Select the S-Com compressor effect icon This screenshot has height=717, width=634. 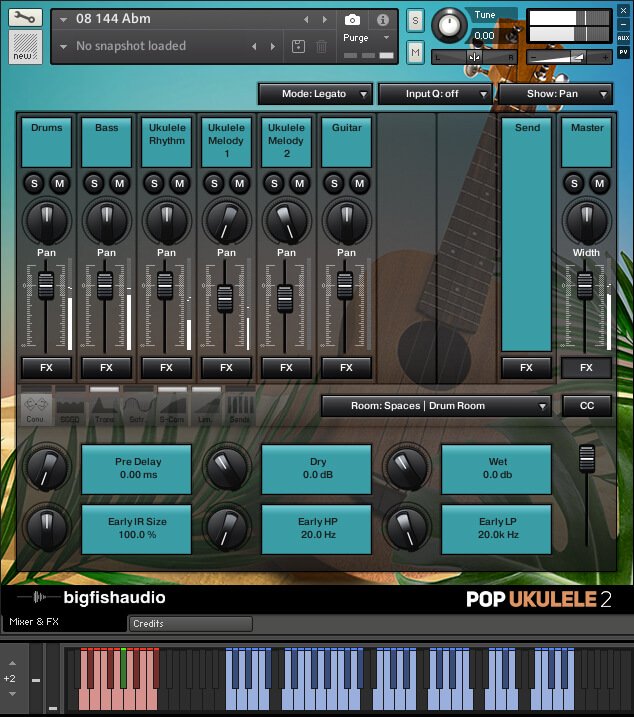pyautogui.click(x=172, y=409)
